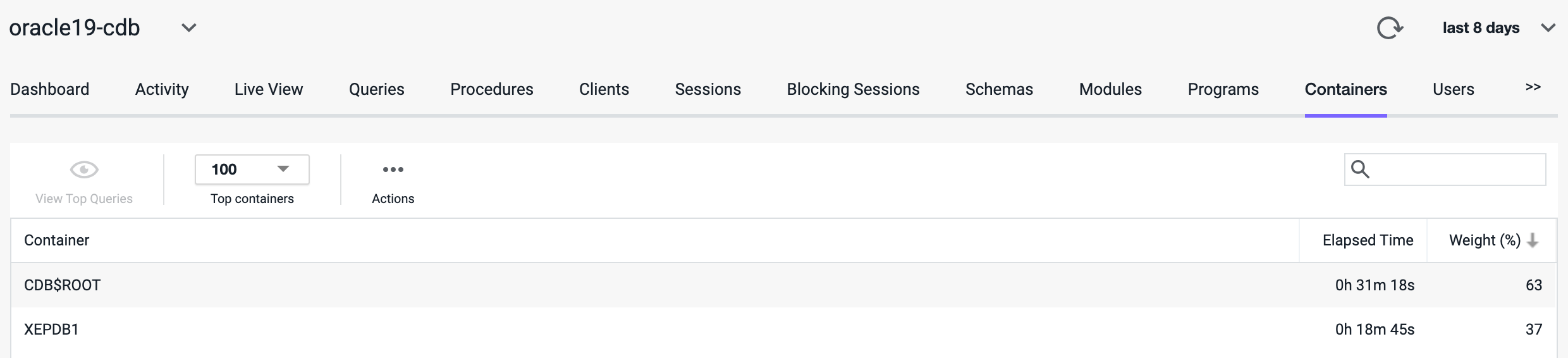Viewport: 1568px width, 358px height.
Task: Expand the oracle19-cdb database selector
Action: [x=188, y=28]
